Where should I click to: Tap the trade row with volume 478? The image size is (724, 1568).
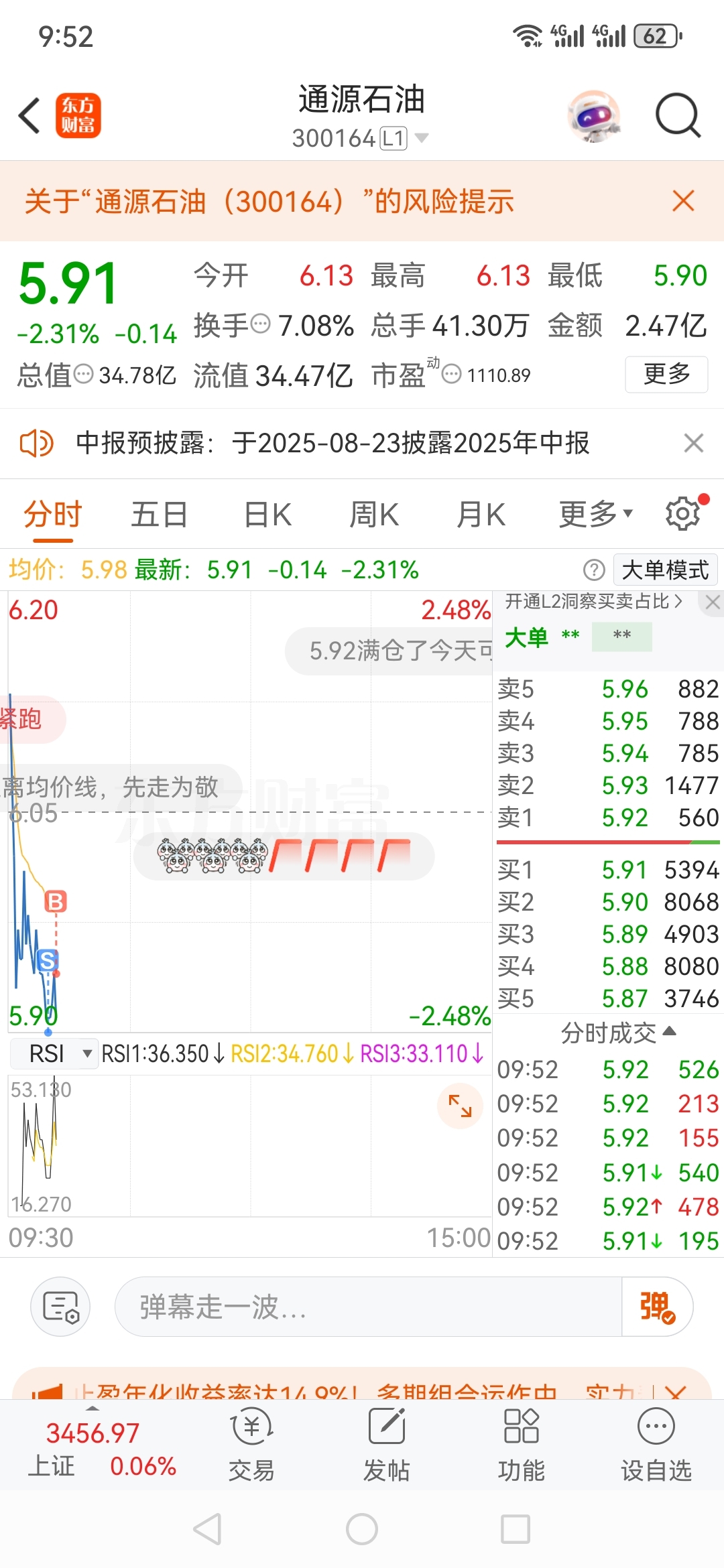(608, 1207)
